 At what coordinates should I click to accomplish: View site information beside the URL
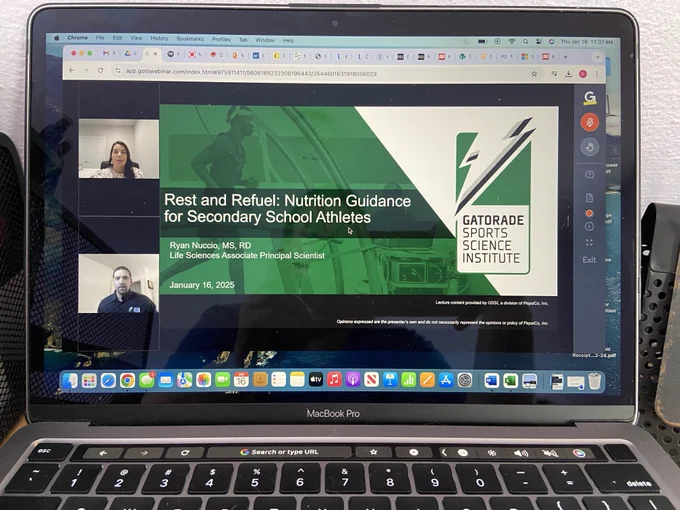(x=118, y=71)
